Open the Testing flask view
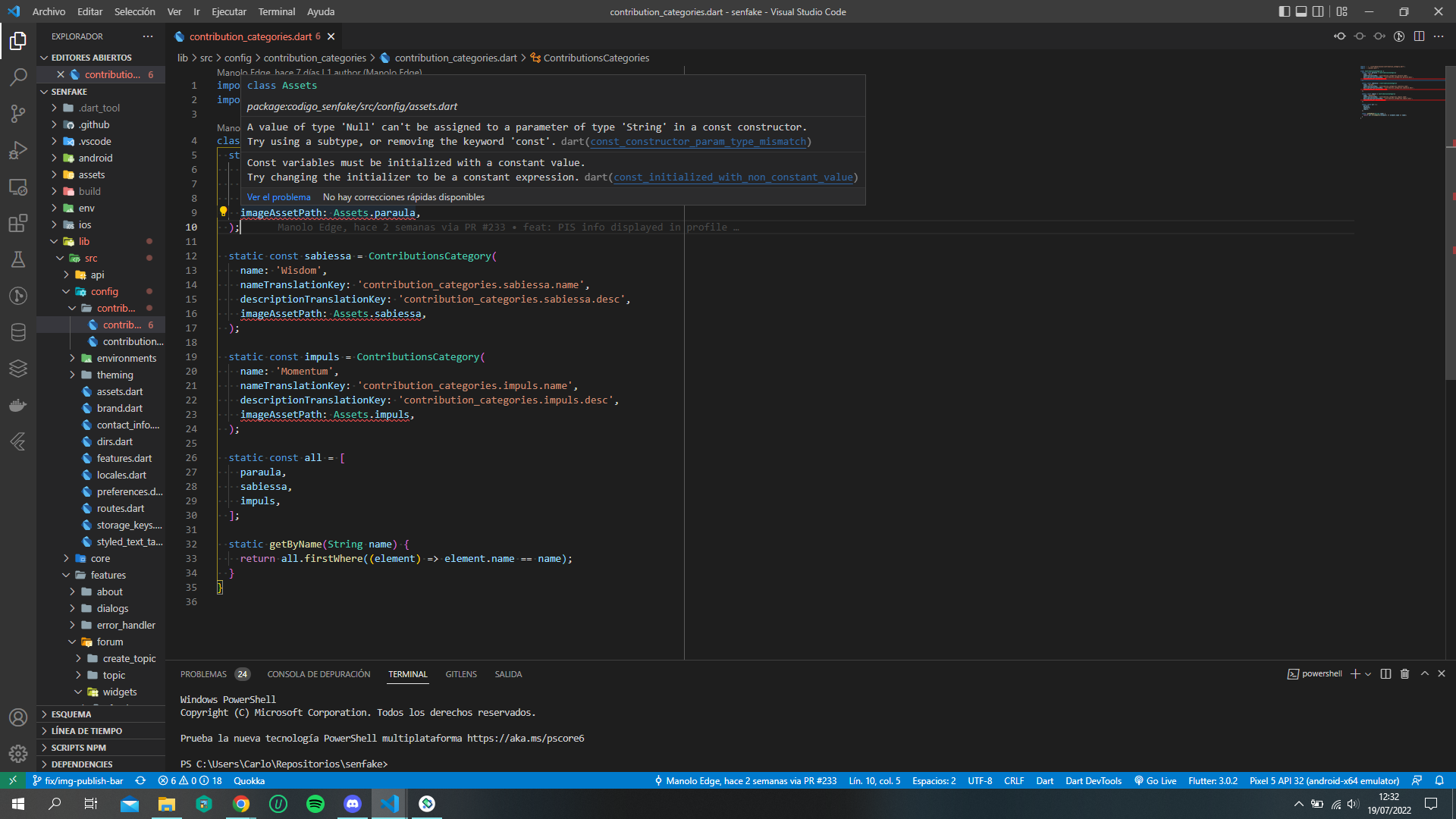Viewport: 1456px width, 819px height. (x=18, y=259)
